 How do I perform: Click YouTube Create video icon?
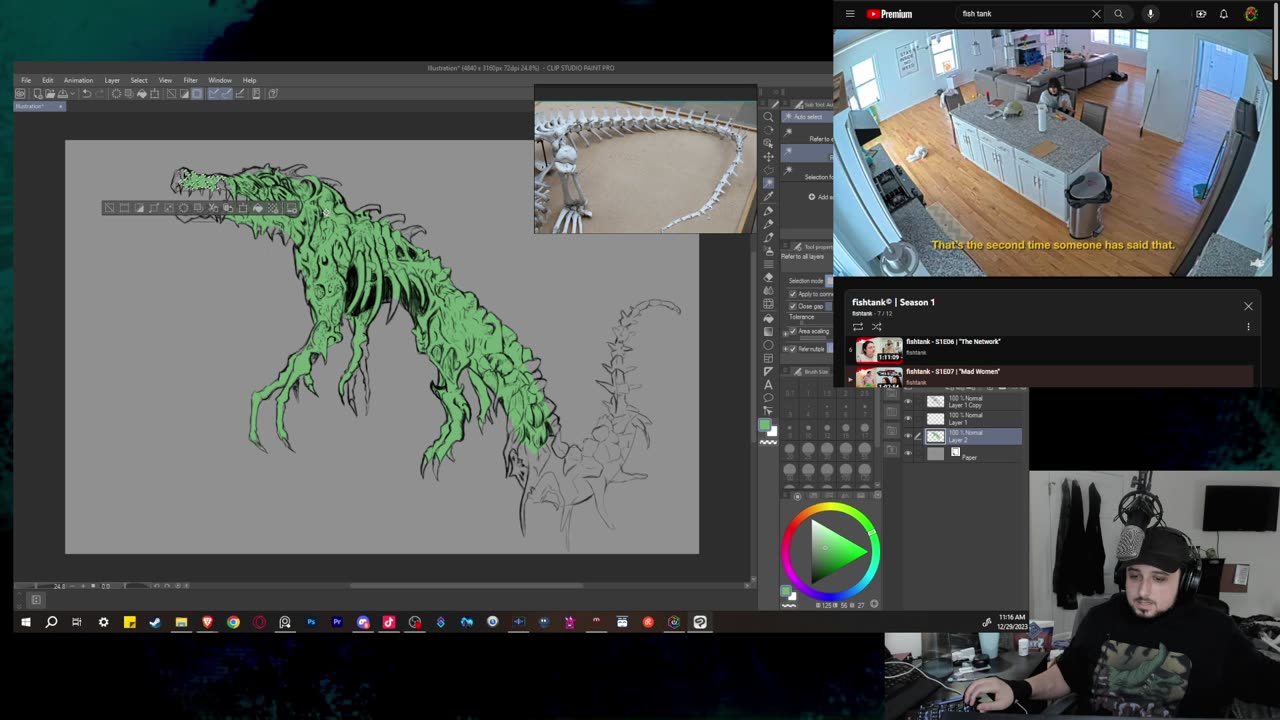coord(1200,14)
